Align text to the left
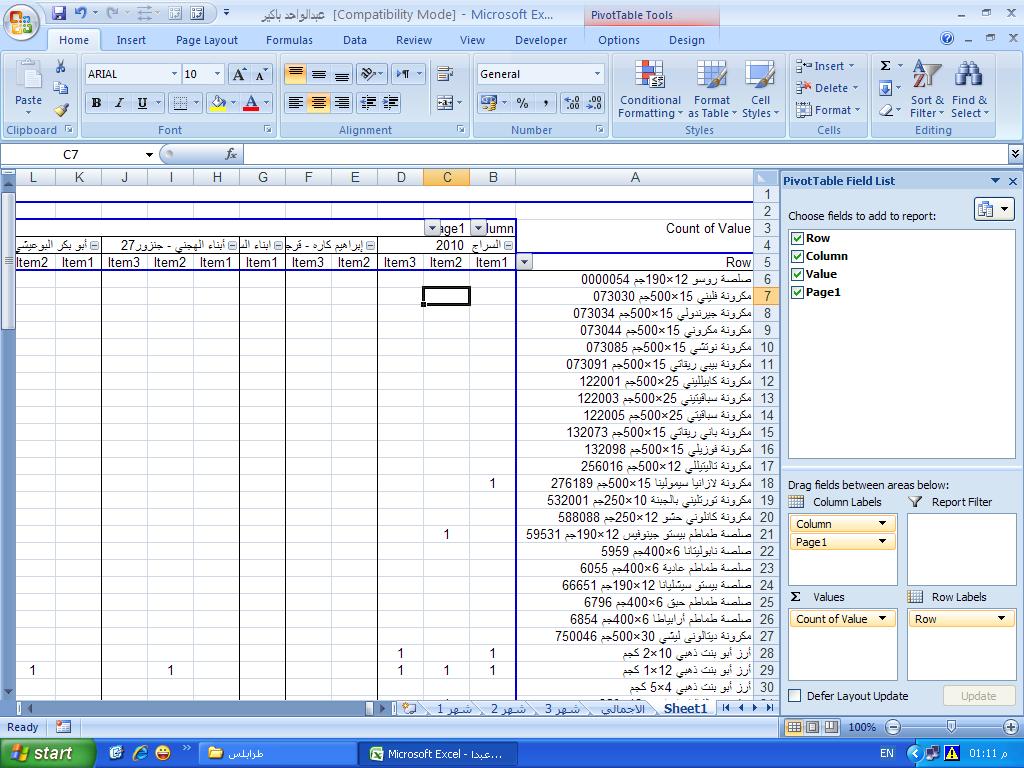 (296, 103)
